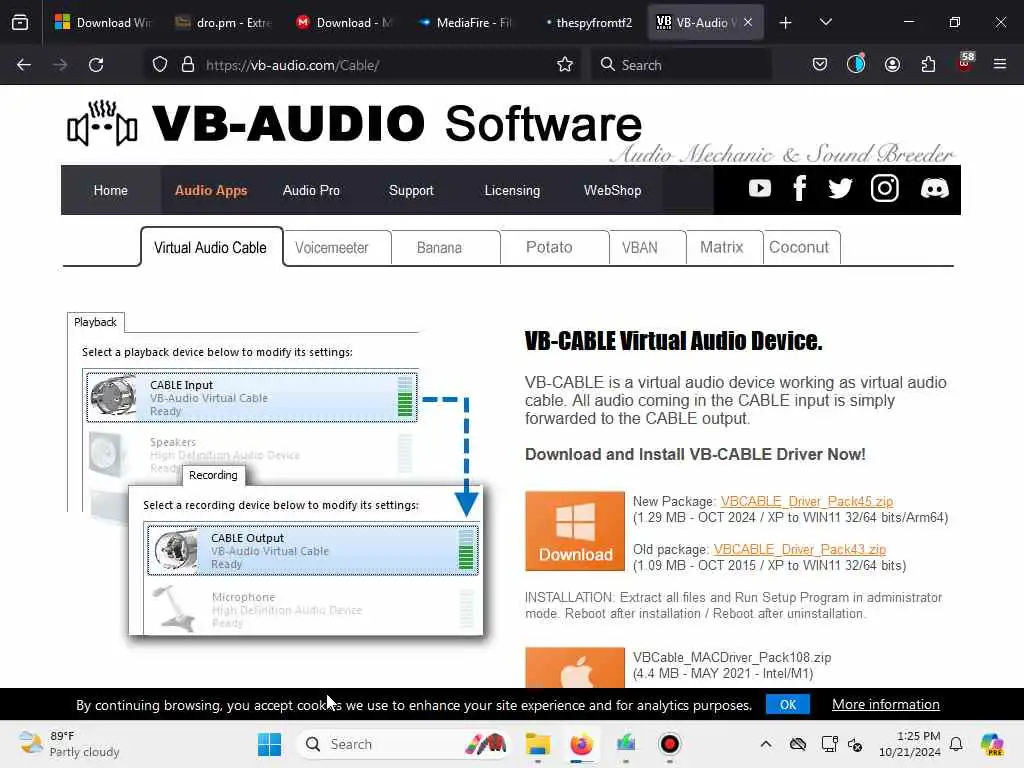The image size is (1024, 768).
Task: Click the VB-CABLE Virtual Audio Device heading
Action: click(x=673, y=340)
